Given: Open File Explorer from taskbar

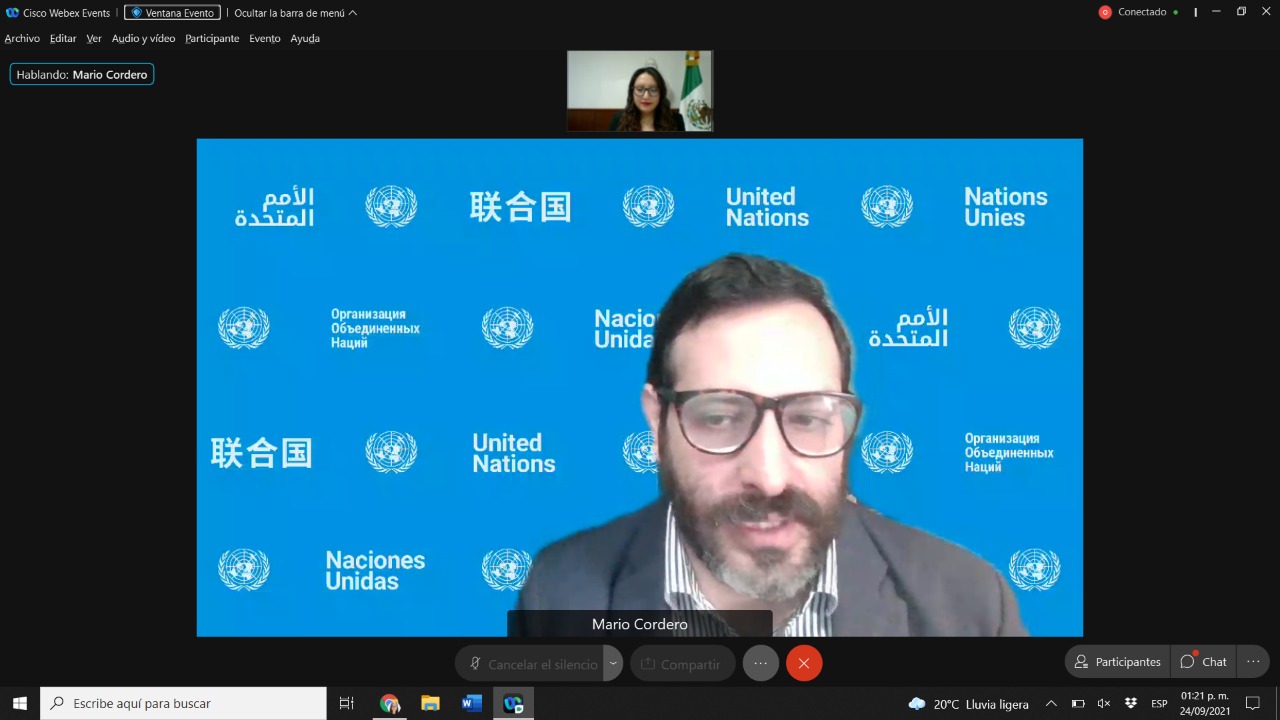Looking at the screenshot, I should pyautogui.click(x=431, y=703).
